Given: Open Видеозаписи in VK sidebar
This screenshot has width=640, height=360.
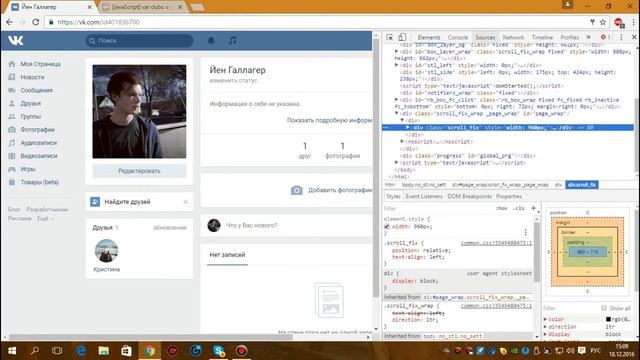Looking at the screenshot, I should tap(39, 156).
